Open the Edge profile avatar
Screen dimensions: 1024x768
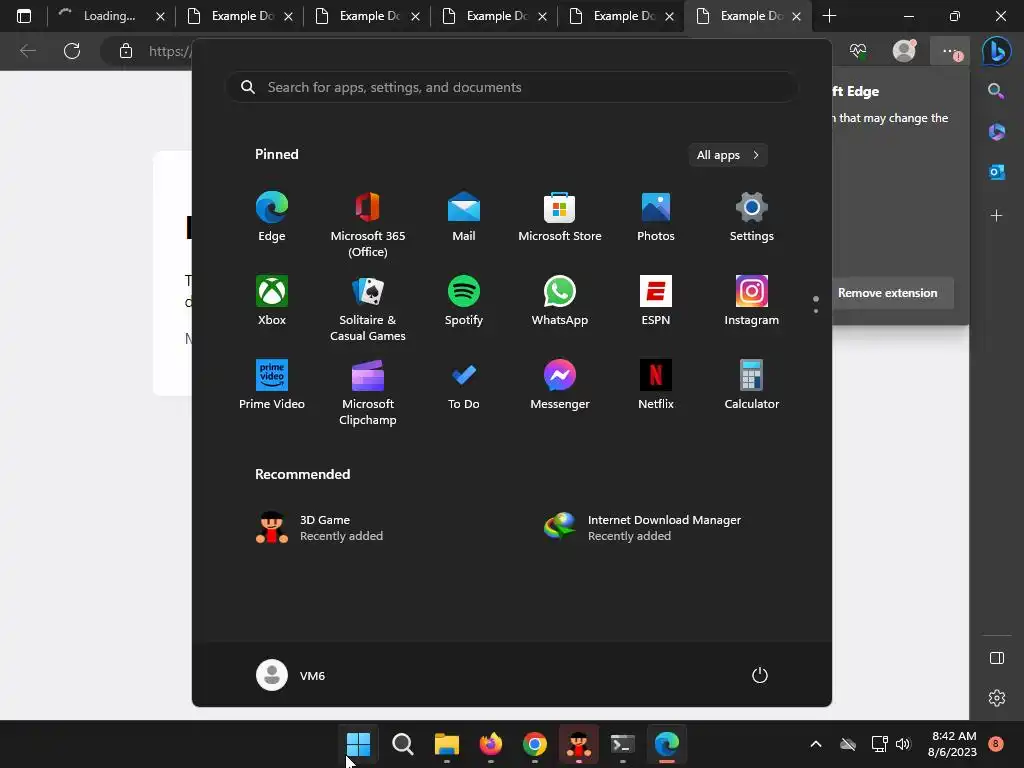pyautogui.click(x=904, y=51)
